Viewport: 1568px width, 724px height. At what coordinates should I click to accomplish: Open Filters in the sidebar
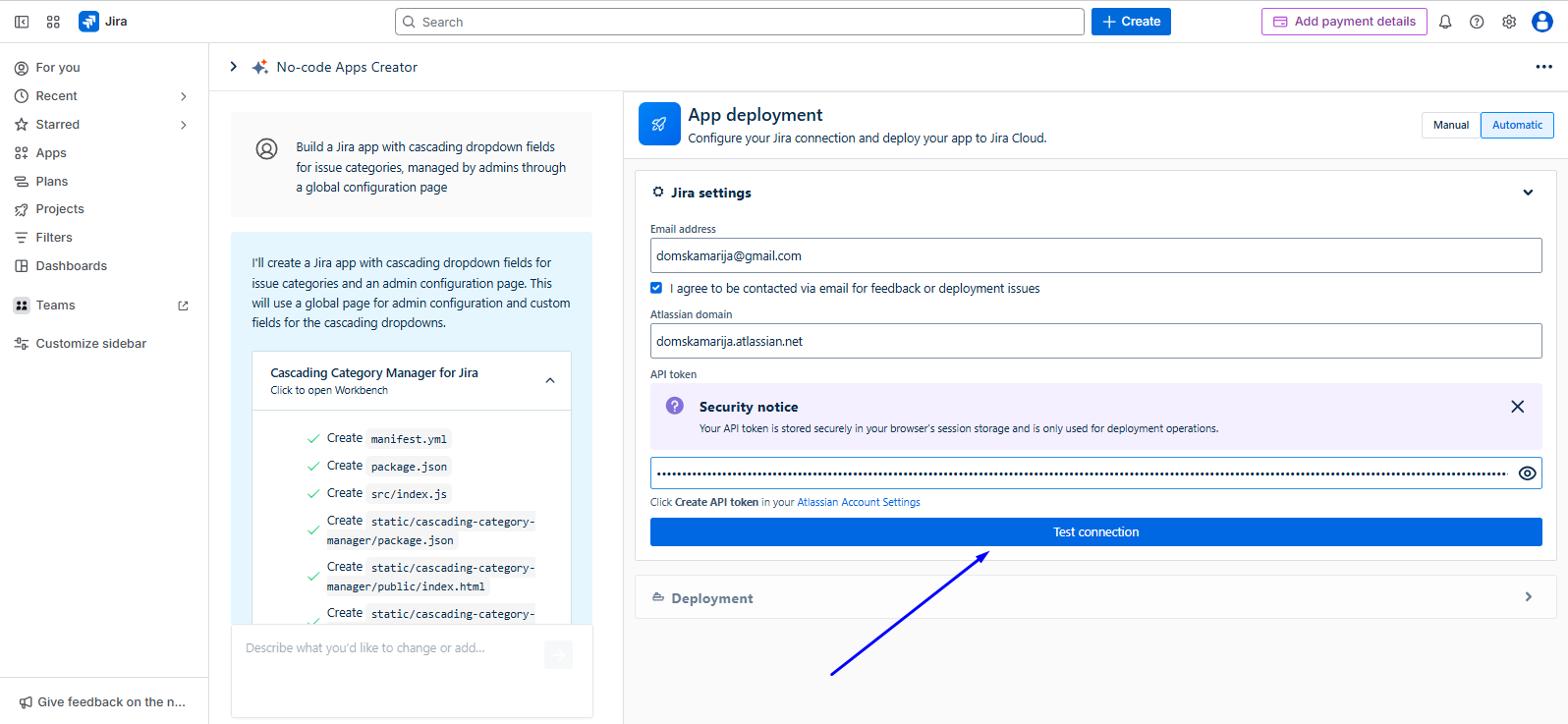pyautogui.click(x=54, y=238)
